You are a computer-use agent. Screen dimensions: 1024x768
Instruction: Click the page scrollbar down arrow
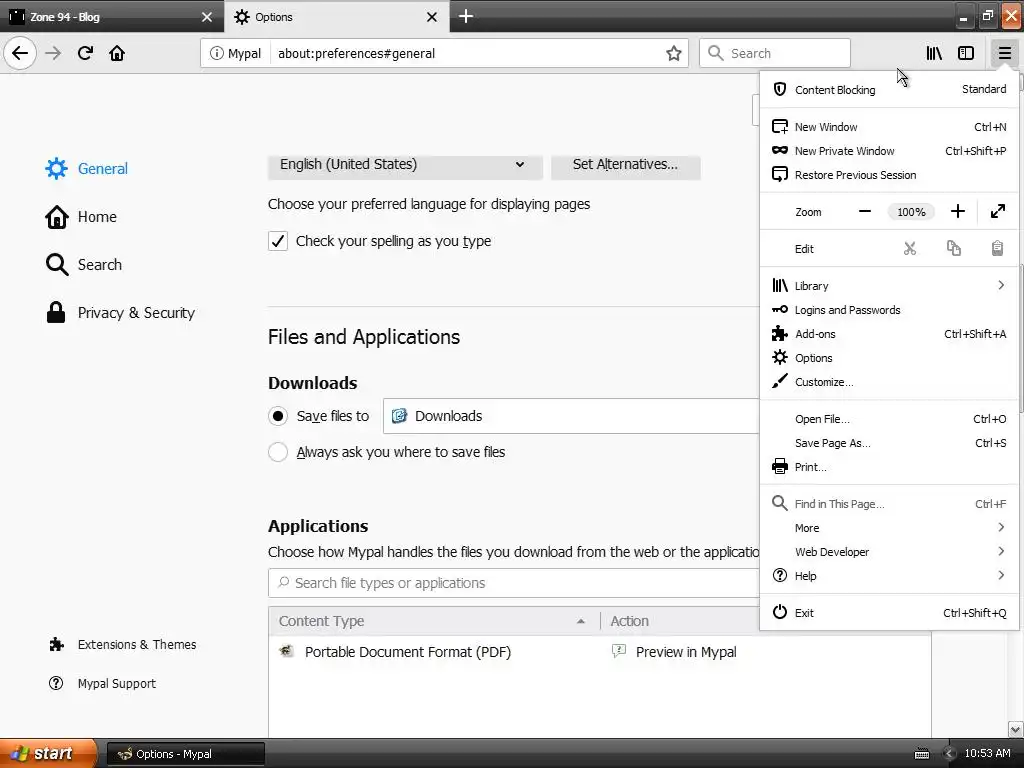pyautogui.click(x=1016, y=729)
